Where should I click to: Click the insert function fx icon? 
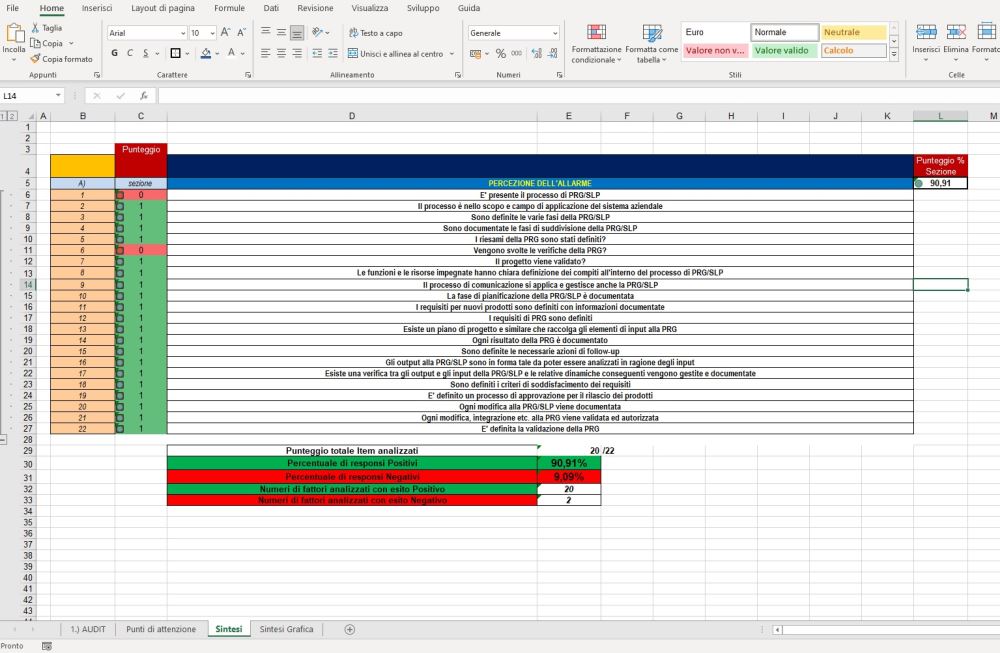click(144, 96)
